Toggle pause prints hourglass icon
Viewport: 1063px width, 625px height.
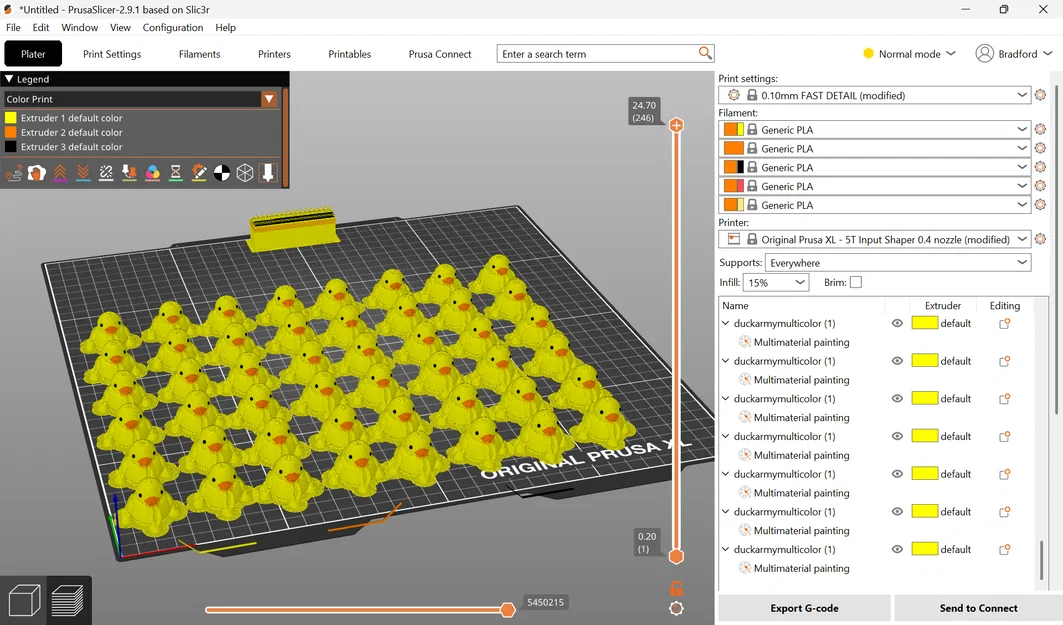click(176, 174)
